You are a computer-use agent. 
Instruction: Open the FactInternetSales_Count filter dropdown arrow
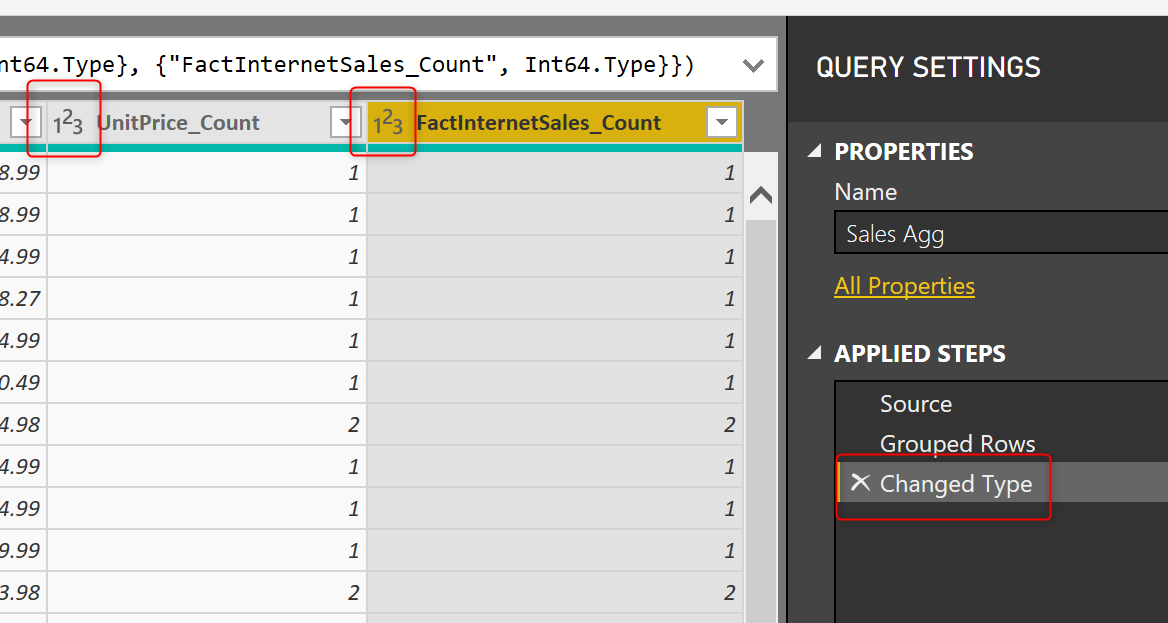722,122
